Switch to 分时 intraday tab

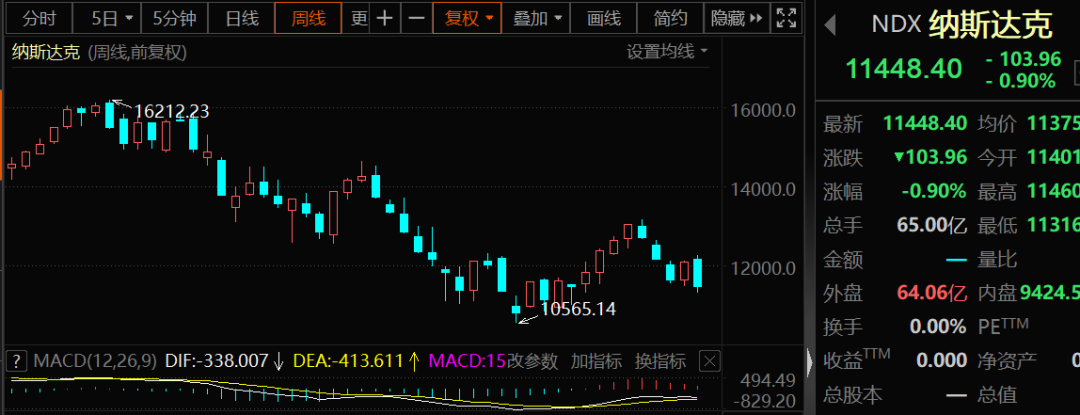(x=40, y=18)
